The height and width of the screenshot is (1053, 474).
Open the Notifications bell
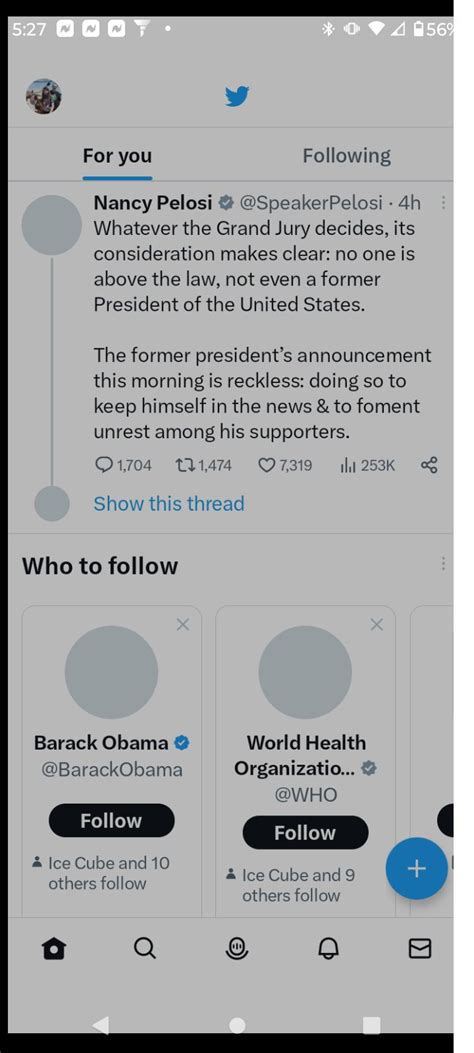(x=328, y=948)
